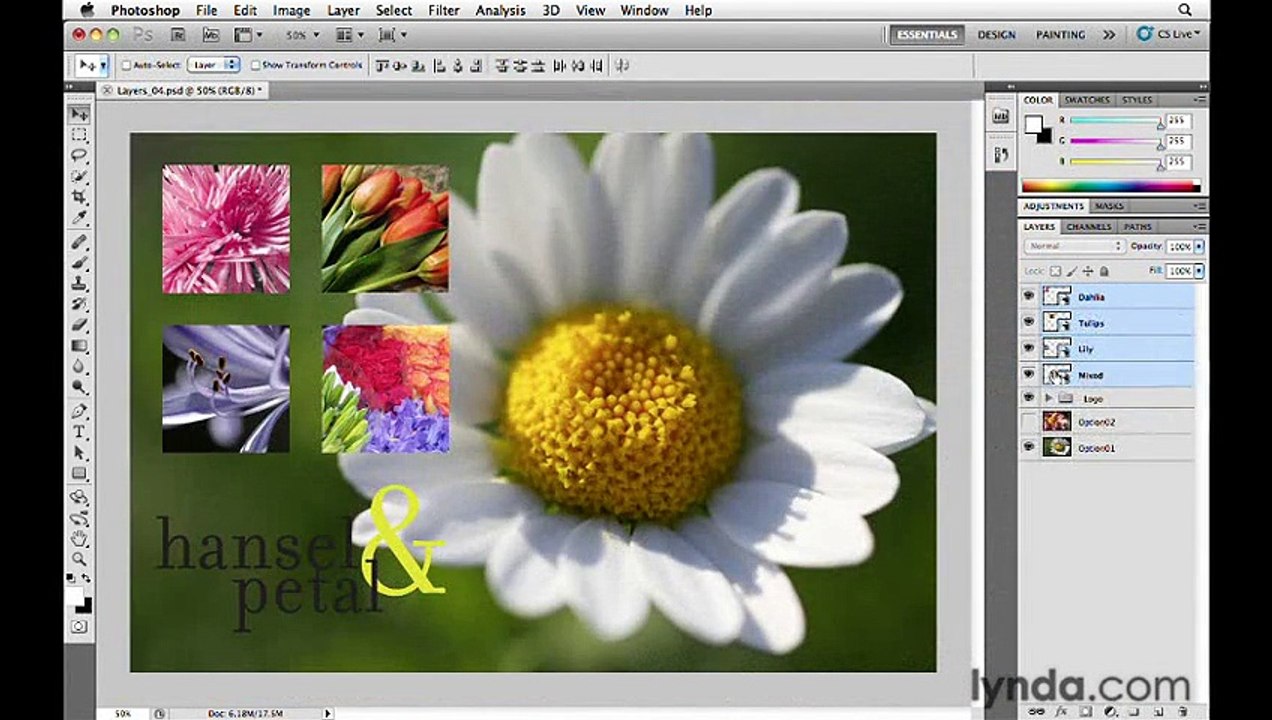
Task: Open the Analysis menu
Action: 500,10
